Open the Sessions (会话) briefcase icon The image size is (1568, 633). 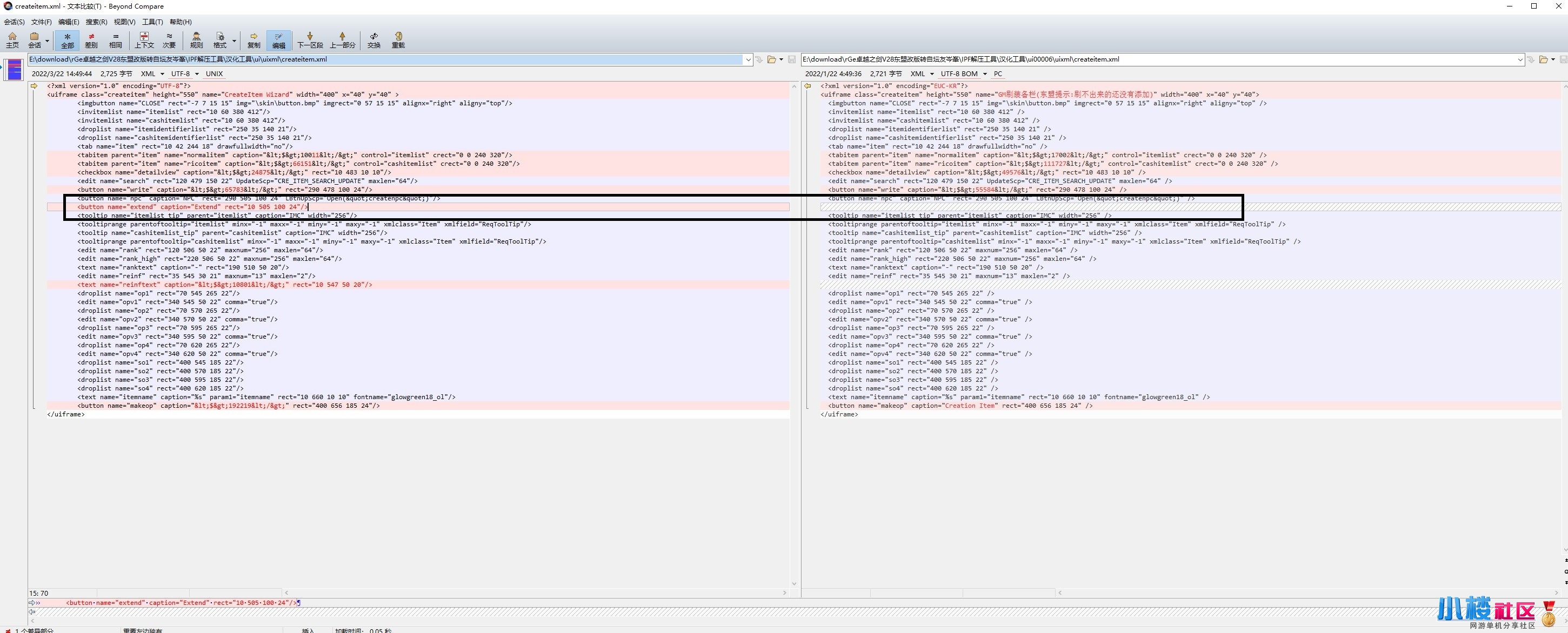pyautogui.click(x=35, y=40)
